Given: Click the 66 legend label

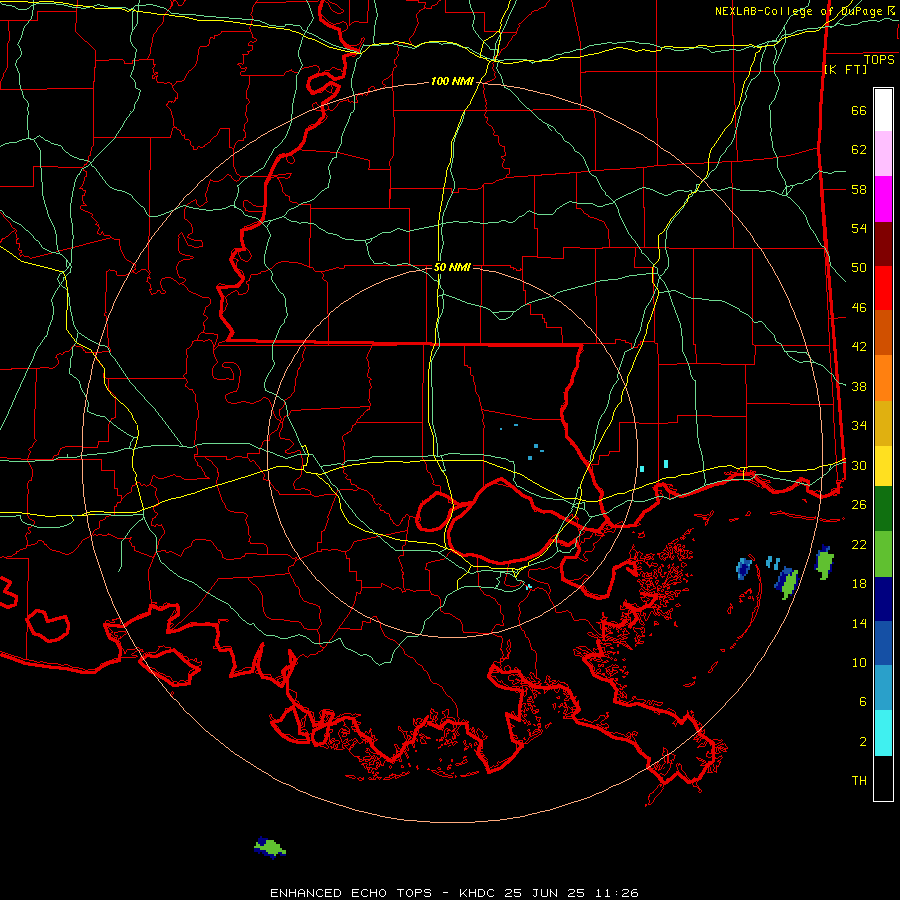Looking at the screenshot, I should click(859, 110).
